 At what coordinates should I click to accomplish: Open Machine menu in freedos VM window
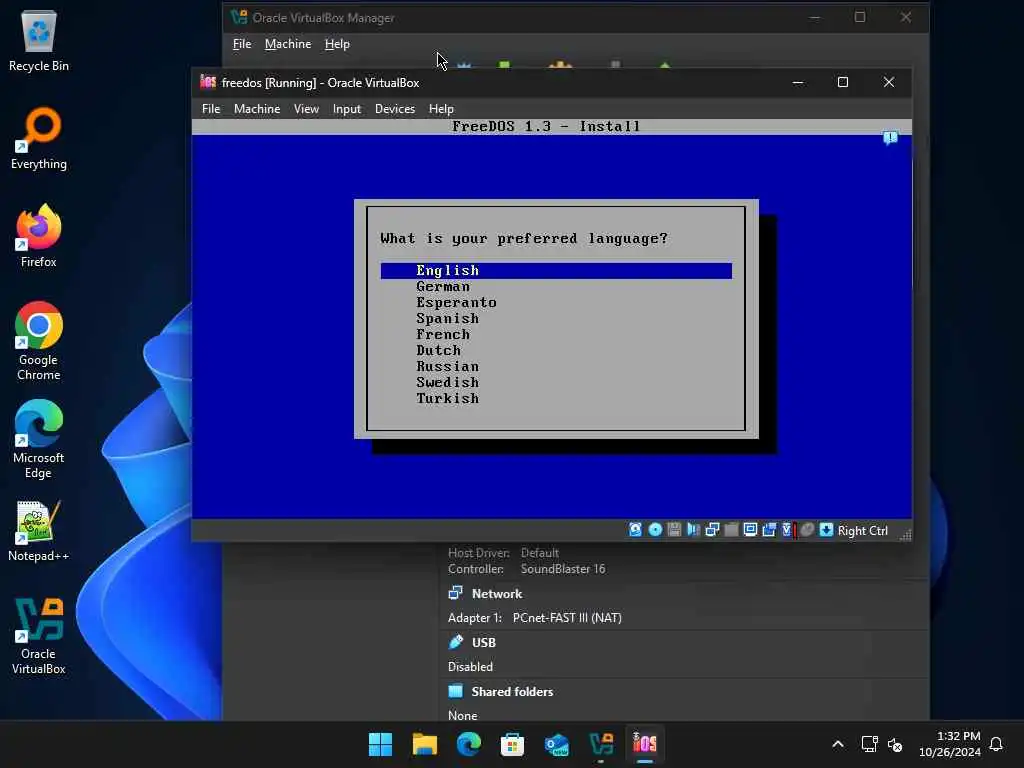pos(257,109)
